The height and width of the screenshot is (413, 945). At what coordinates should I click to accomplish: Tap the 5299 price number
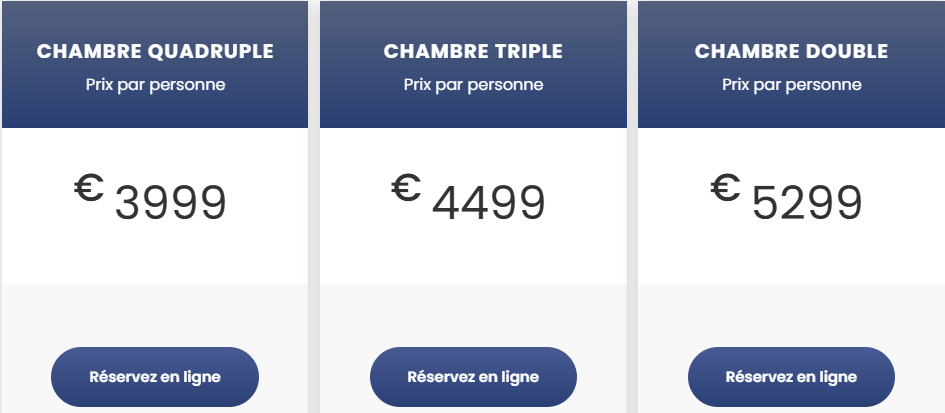806,203
